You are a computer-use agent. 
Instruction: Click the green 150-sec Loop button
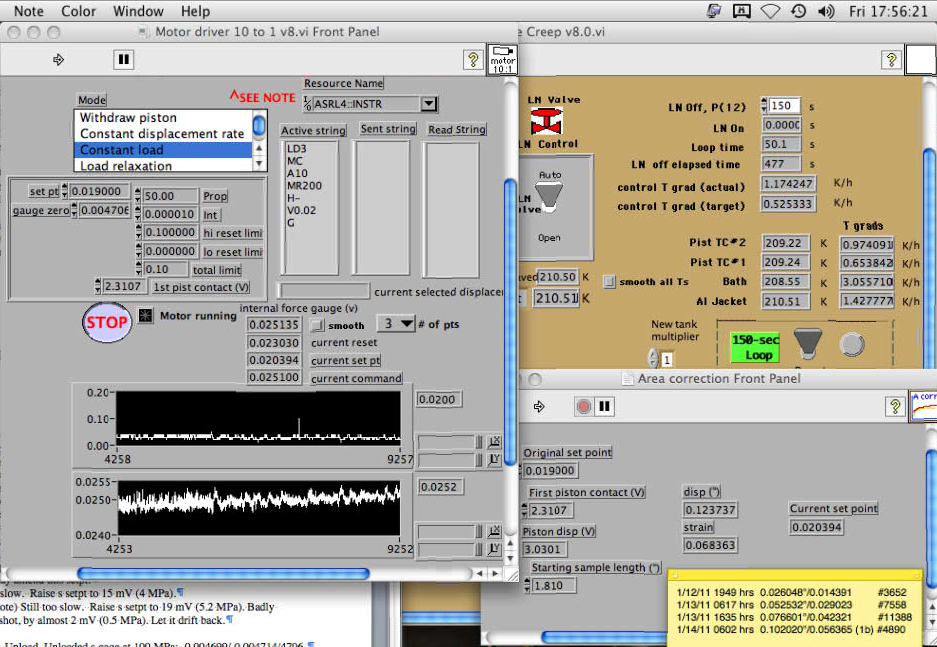(754, 347)
